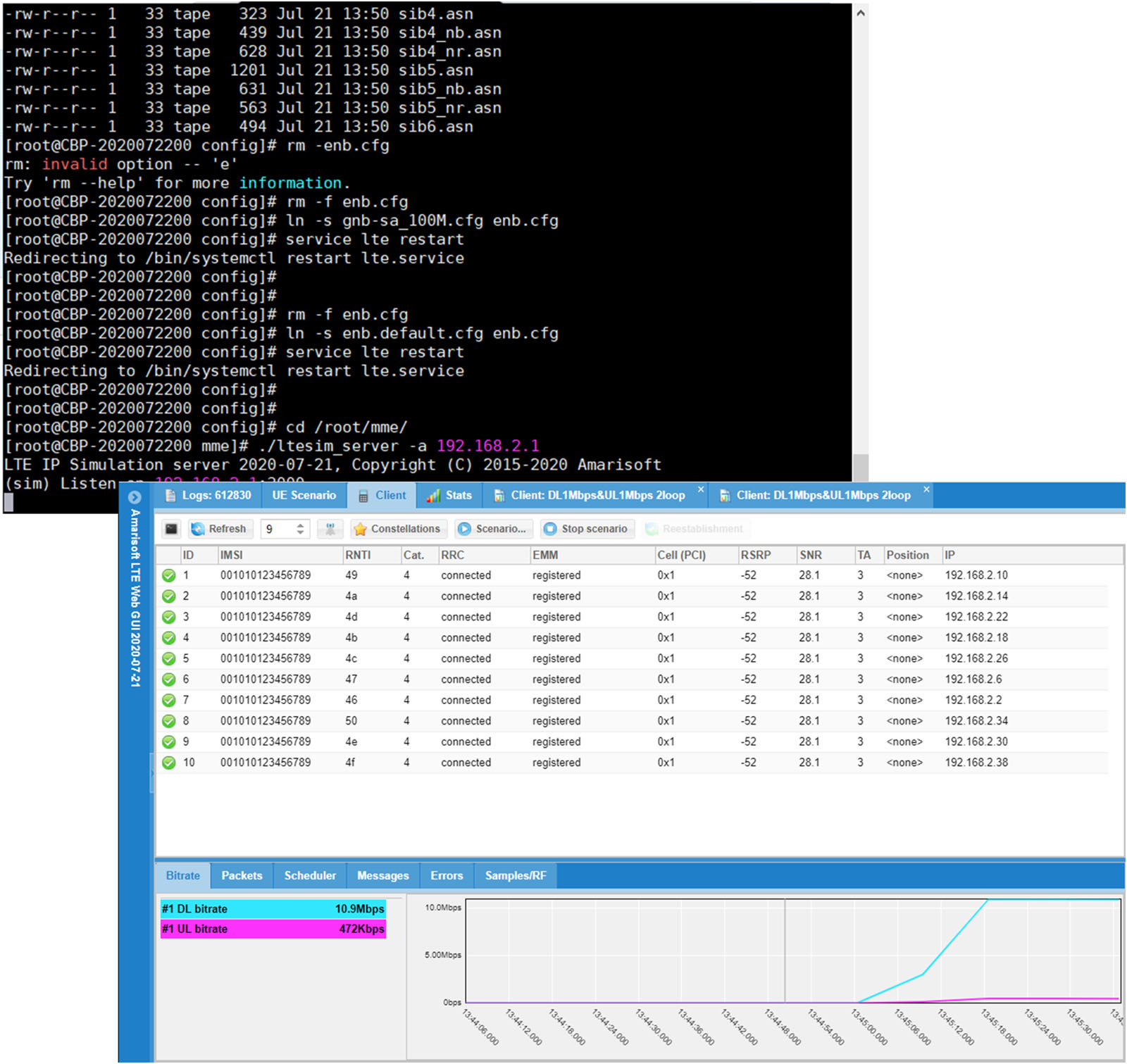
Task: Open the Errors tab
Action: (x=447, y=876)
